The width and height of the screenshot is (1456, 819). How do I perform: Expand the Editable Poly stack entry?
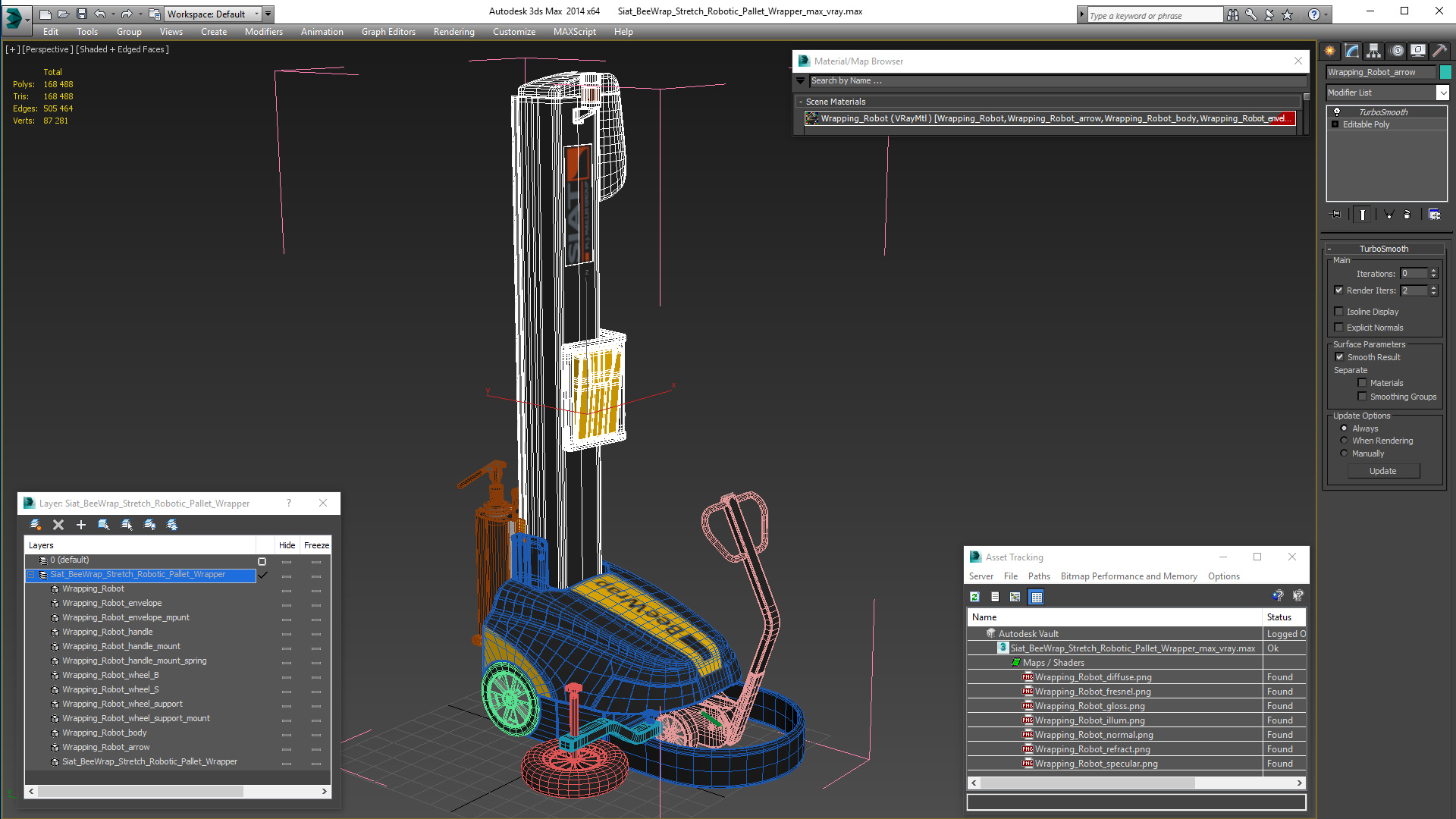[1335, 124]
